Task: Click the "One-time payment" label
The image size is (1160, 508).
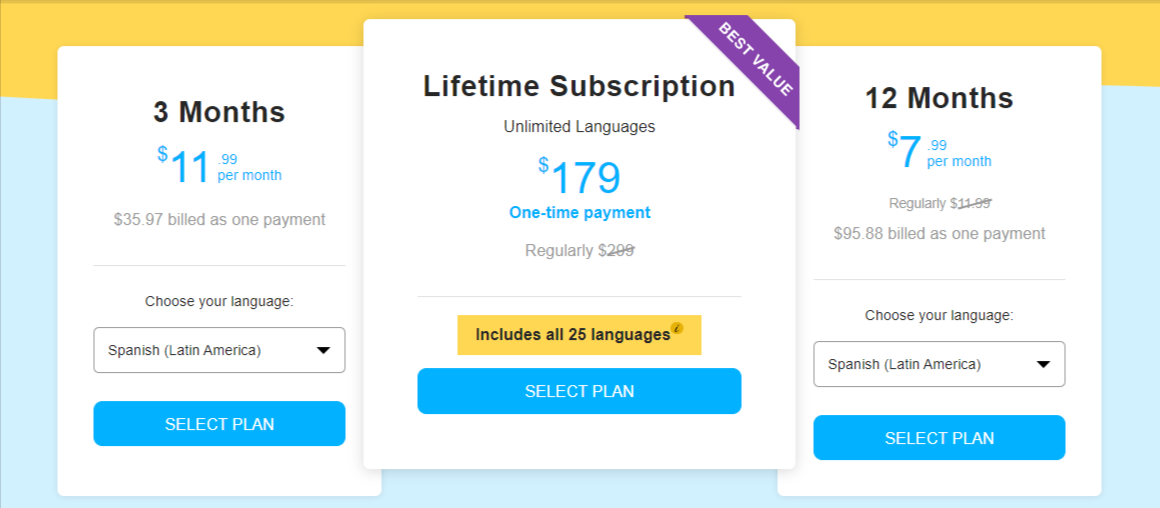Action: pyautogui.click(x=579, y=213)
